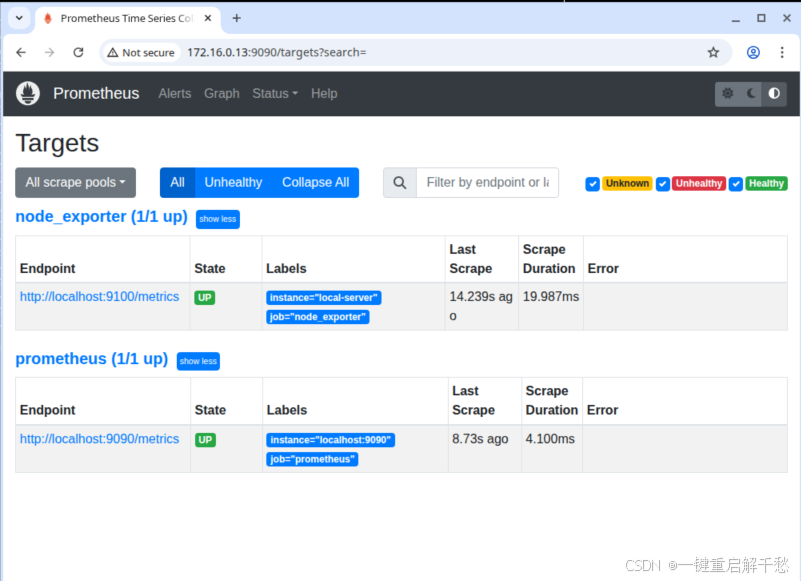Open the Graph page
801x581 pixels.
point(222,94)
